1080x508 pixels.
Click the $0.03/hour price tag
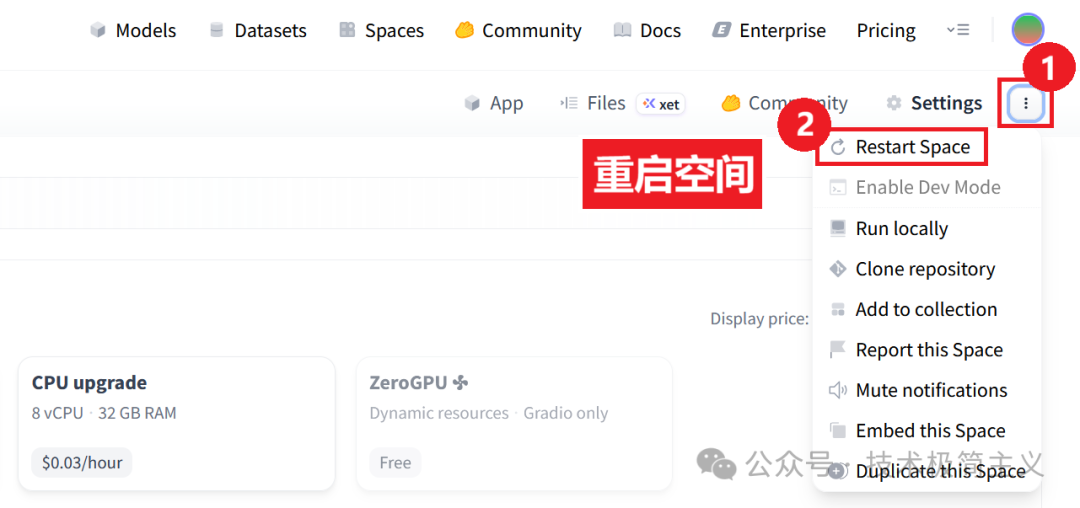click(x=82, y=463)
